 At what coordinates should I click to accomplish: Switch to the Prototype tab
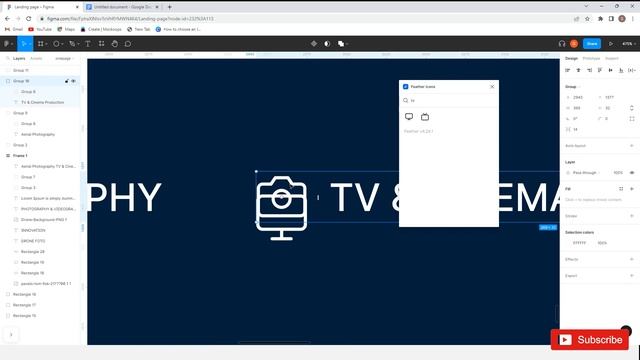coord(591,58)
